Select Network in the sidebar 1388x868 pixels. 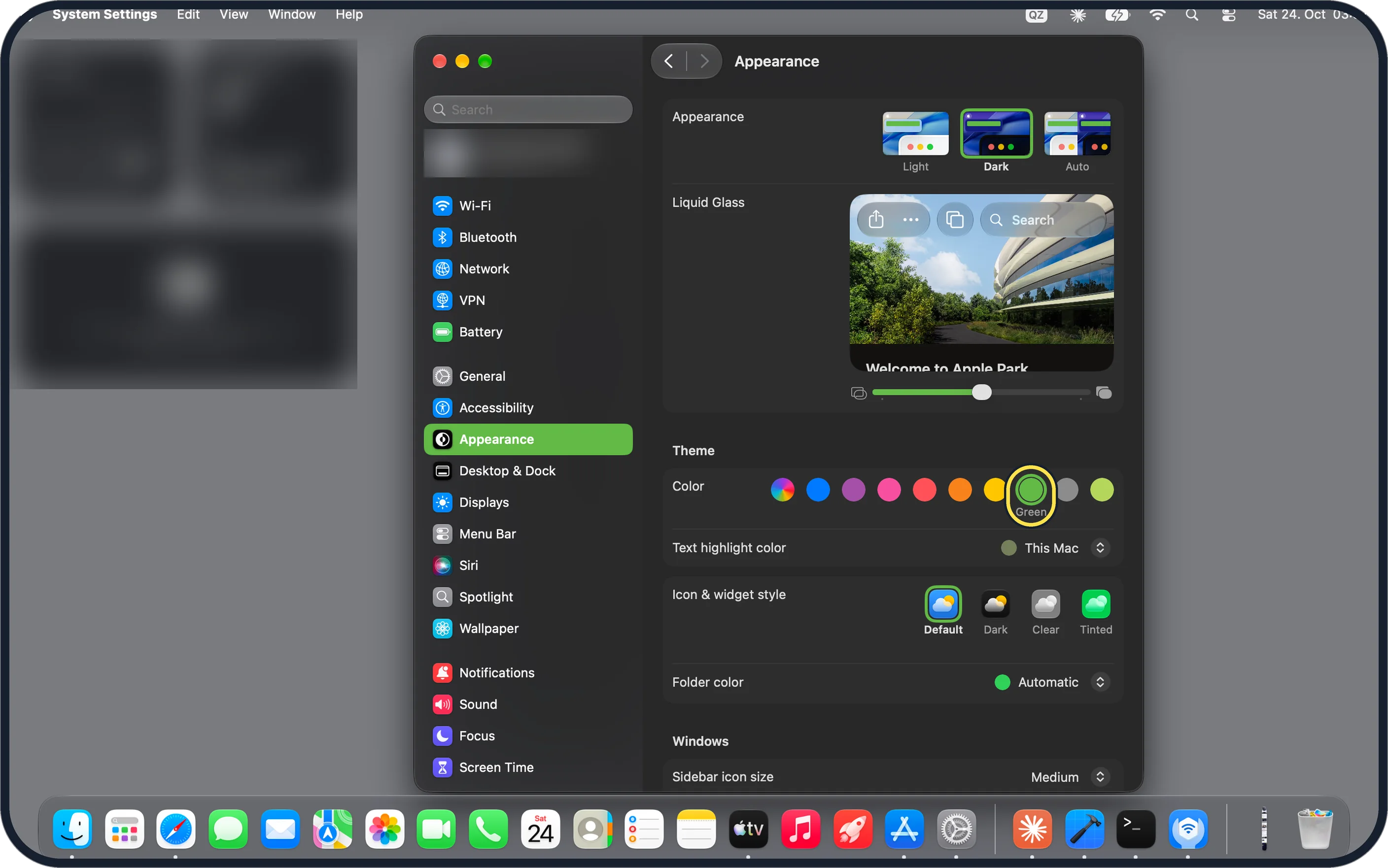[528, 268]
